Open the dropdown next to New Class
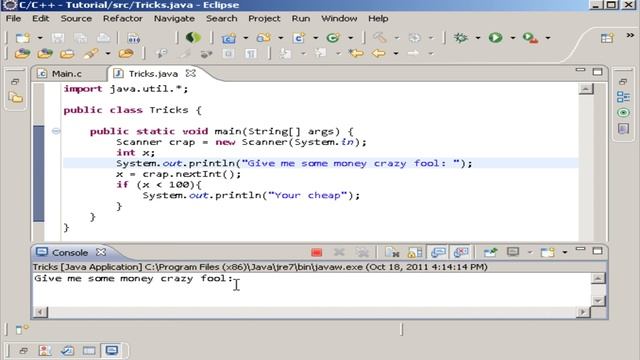The height and width of the screenshot is (360, 640). 351,38
